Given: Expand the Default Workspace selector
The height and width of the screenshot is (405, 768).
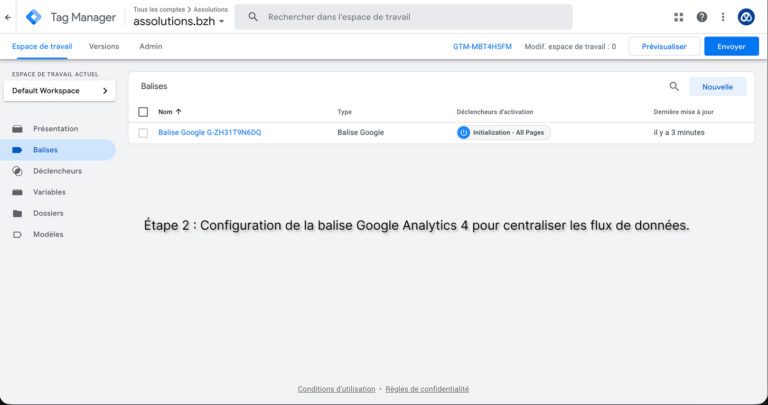Looking at the screenshot, I should (x=60, y=91).
